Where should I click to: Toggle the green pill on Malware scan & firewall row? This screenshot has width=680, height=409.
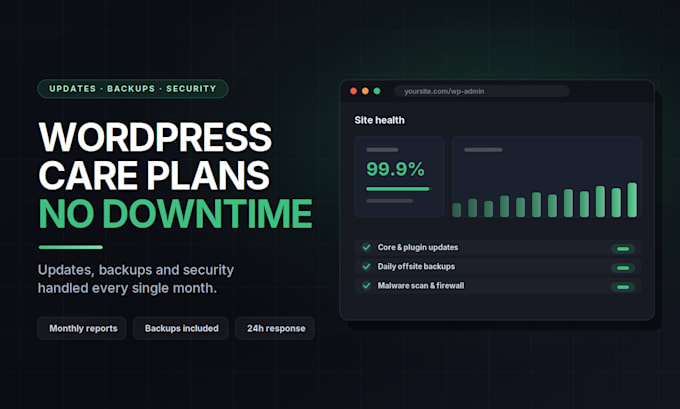pos(623,287)
